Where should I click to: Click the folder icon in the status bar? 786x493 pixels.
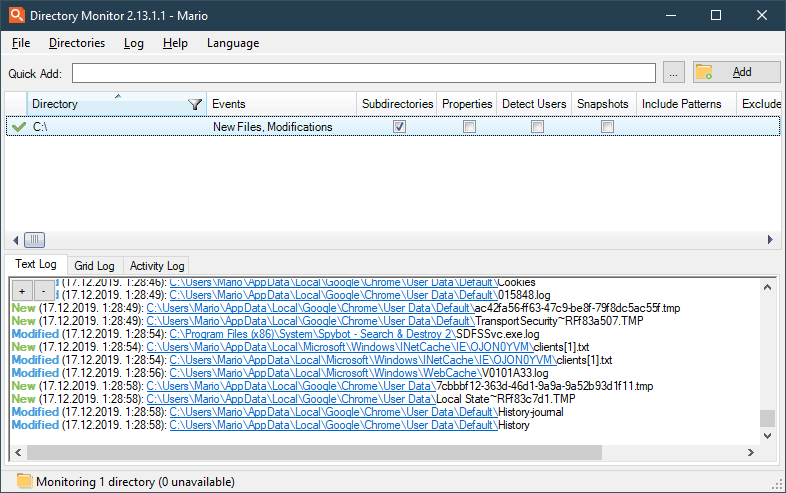(24, 481)
